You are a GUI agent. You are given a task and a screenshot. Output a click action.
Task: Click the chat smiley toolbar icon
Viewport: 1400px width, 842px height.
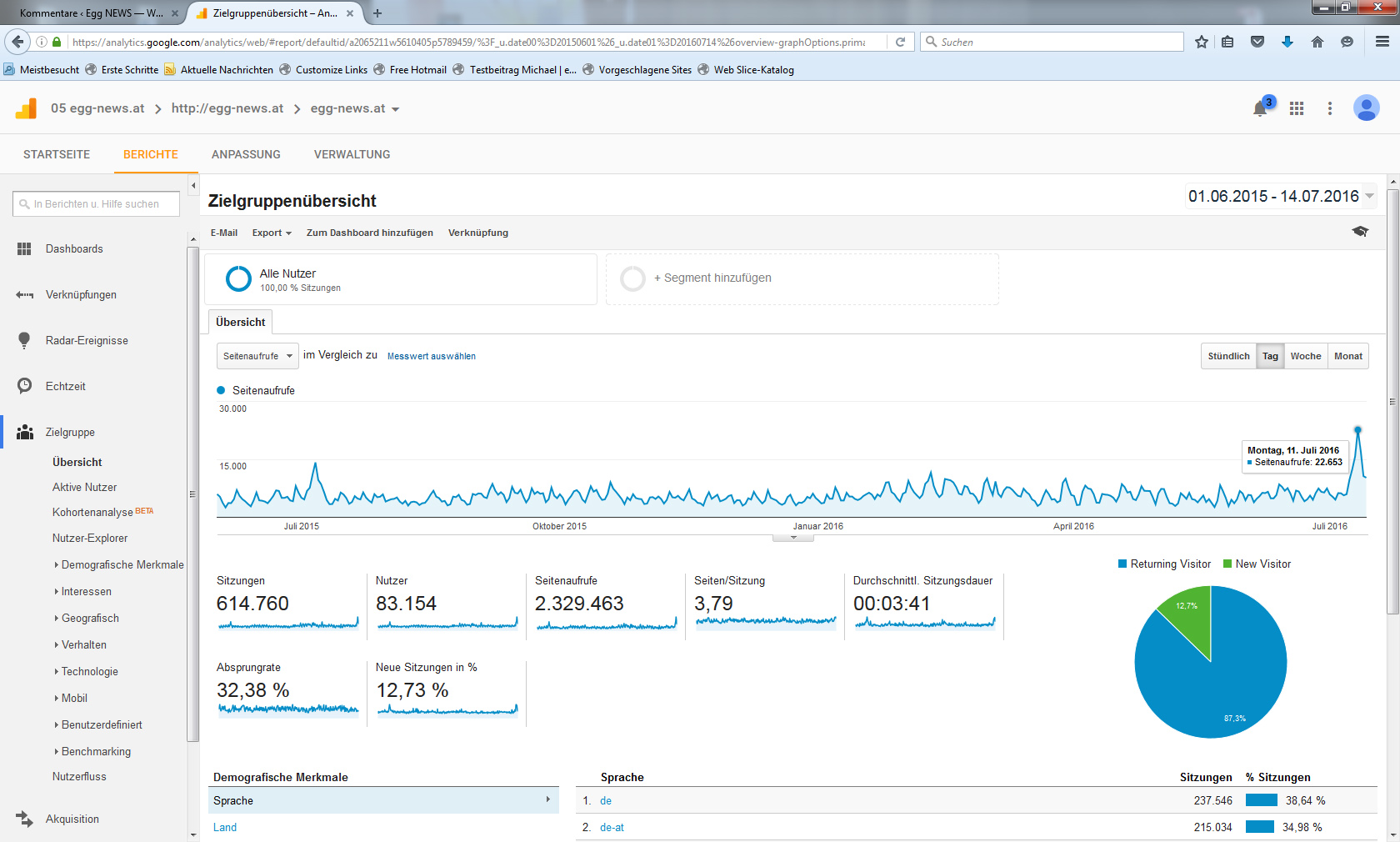pyautogui.click(x=1347, y=42)
